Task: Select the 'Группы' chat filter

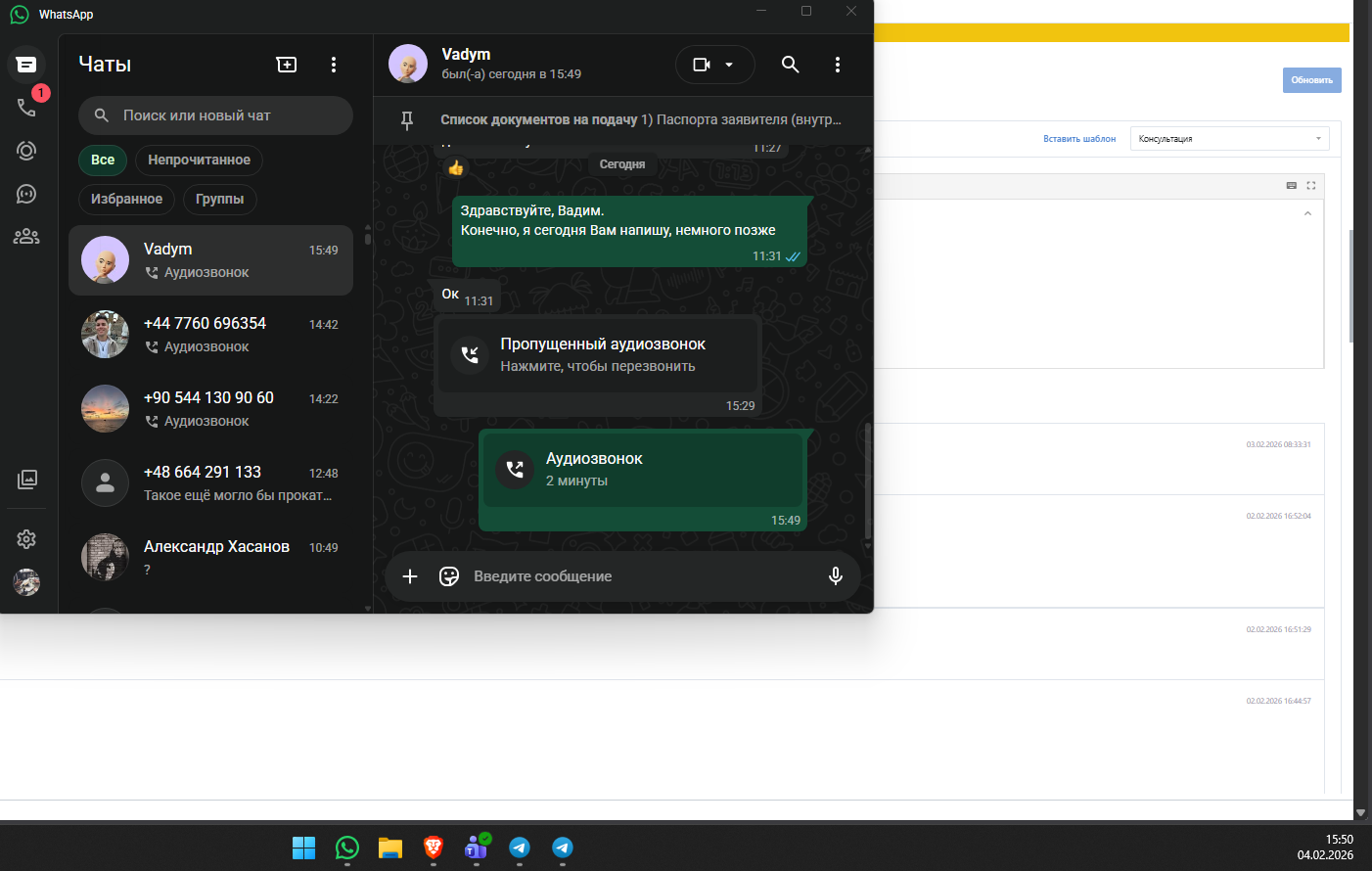Action: tap(219, 199)
